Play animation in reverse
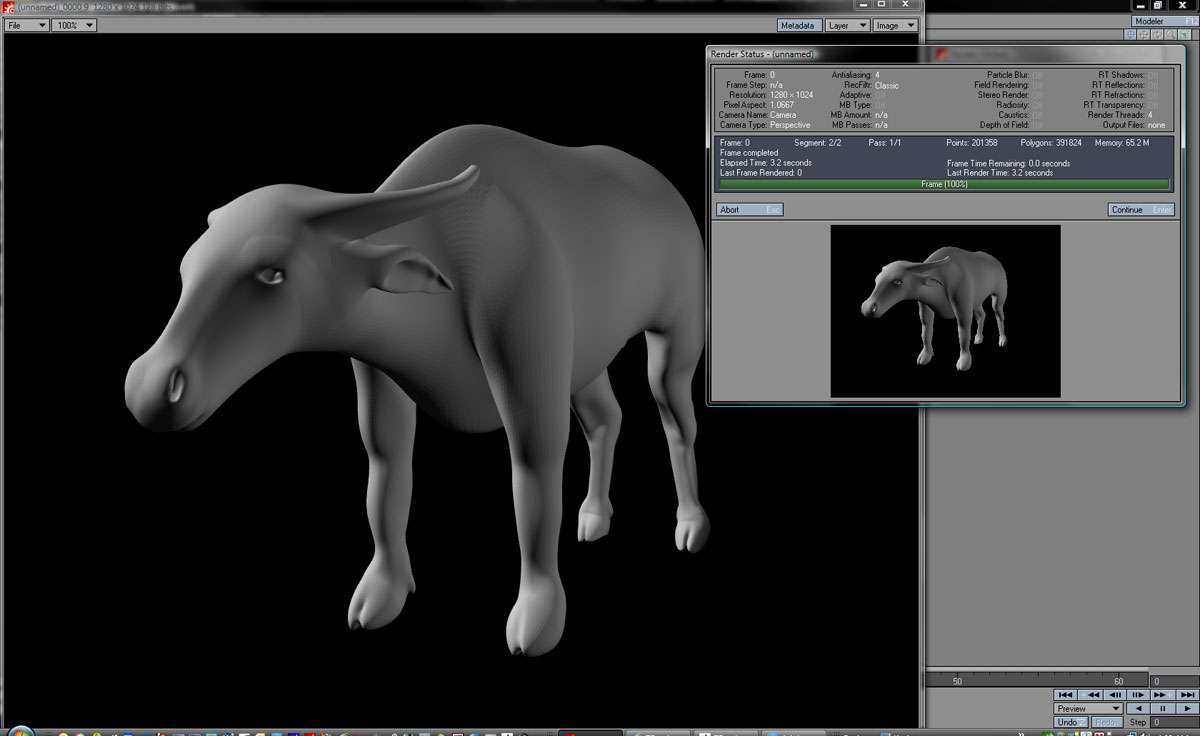1200x736 pixels. pyautogui.click(x=1138, y=708)
